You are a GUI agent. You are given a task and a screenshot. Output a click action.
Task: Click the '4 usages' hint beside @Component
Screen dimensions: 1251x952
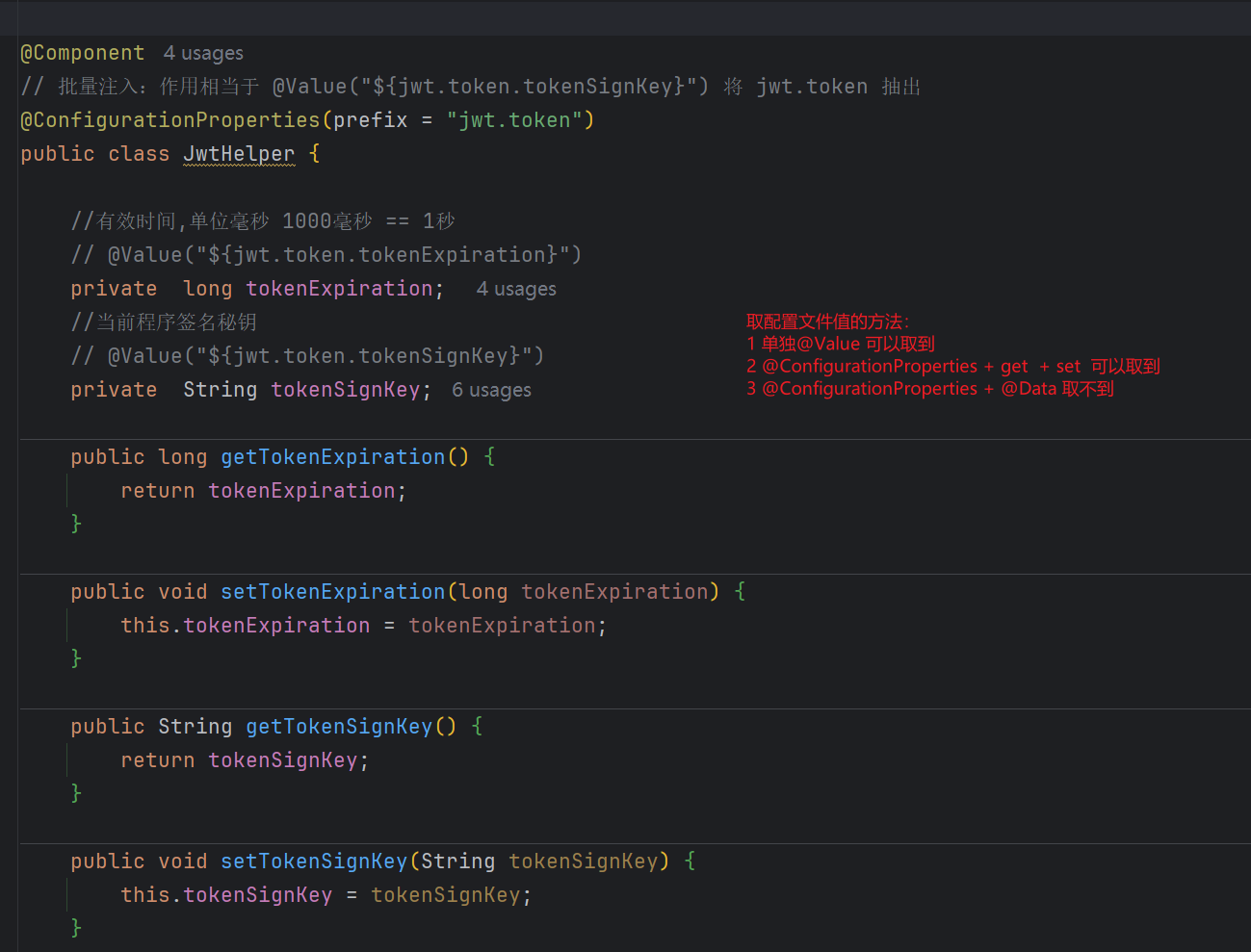tap(203, 53)
